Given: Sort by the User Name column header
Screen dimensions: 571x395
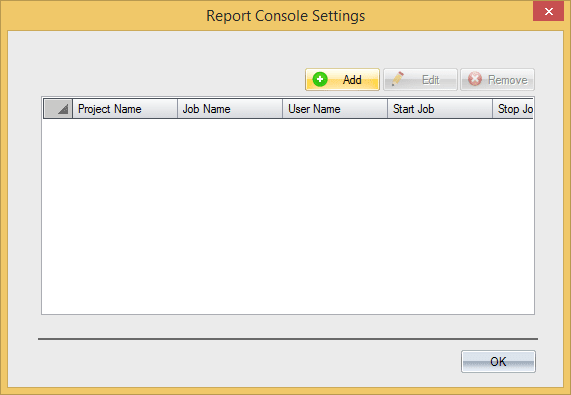Looking at the screenshot, I should (x=335, y=109).
